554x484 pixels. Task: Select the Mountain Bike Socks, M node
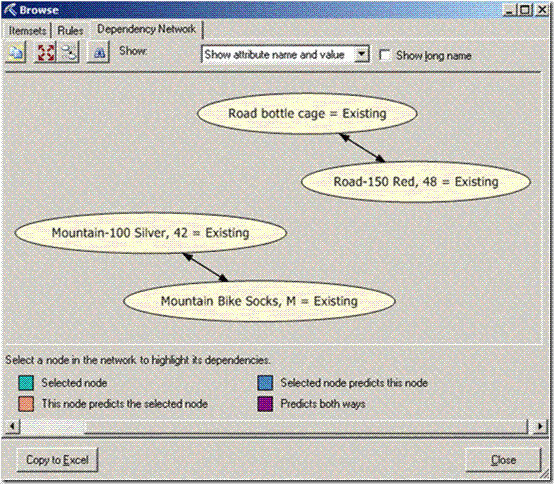click(259, 301)
